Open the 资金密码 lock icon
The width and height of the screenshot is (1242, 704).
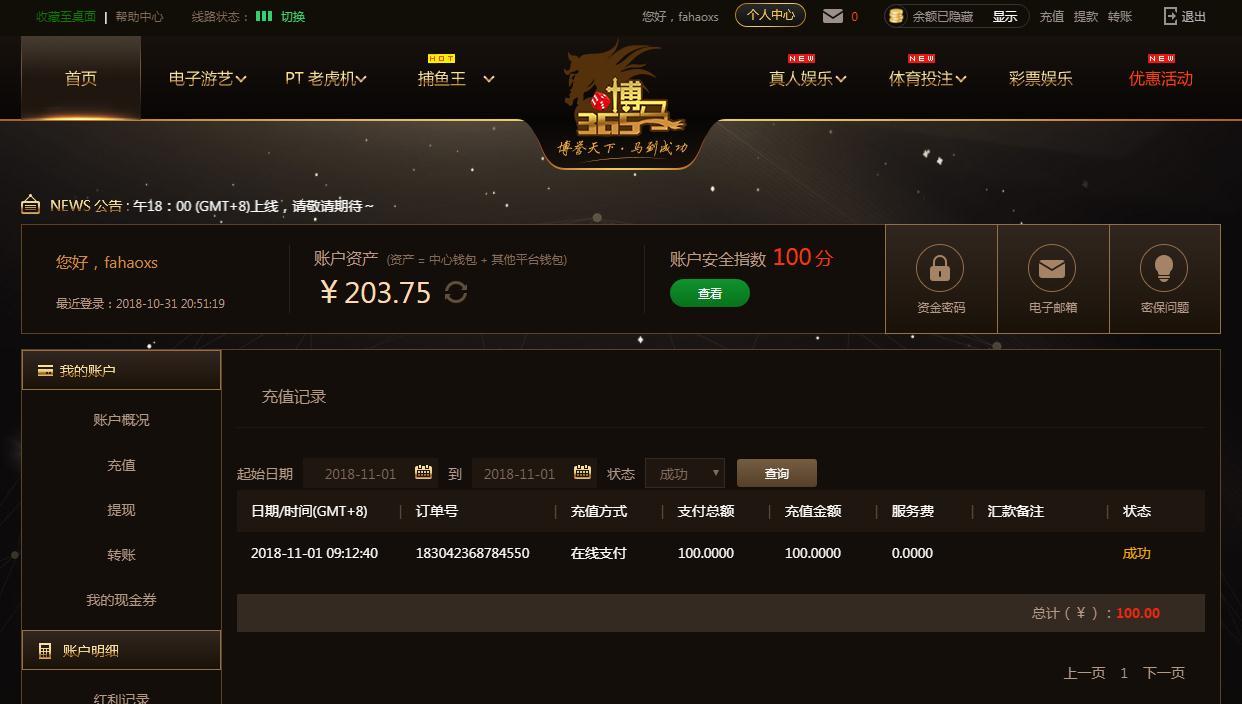tap(940, 268)
